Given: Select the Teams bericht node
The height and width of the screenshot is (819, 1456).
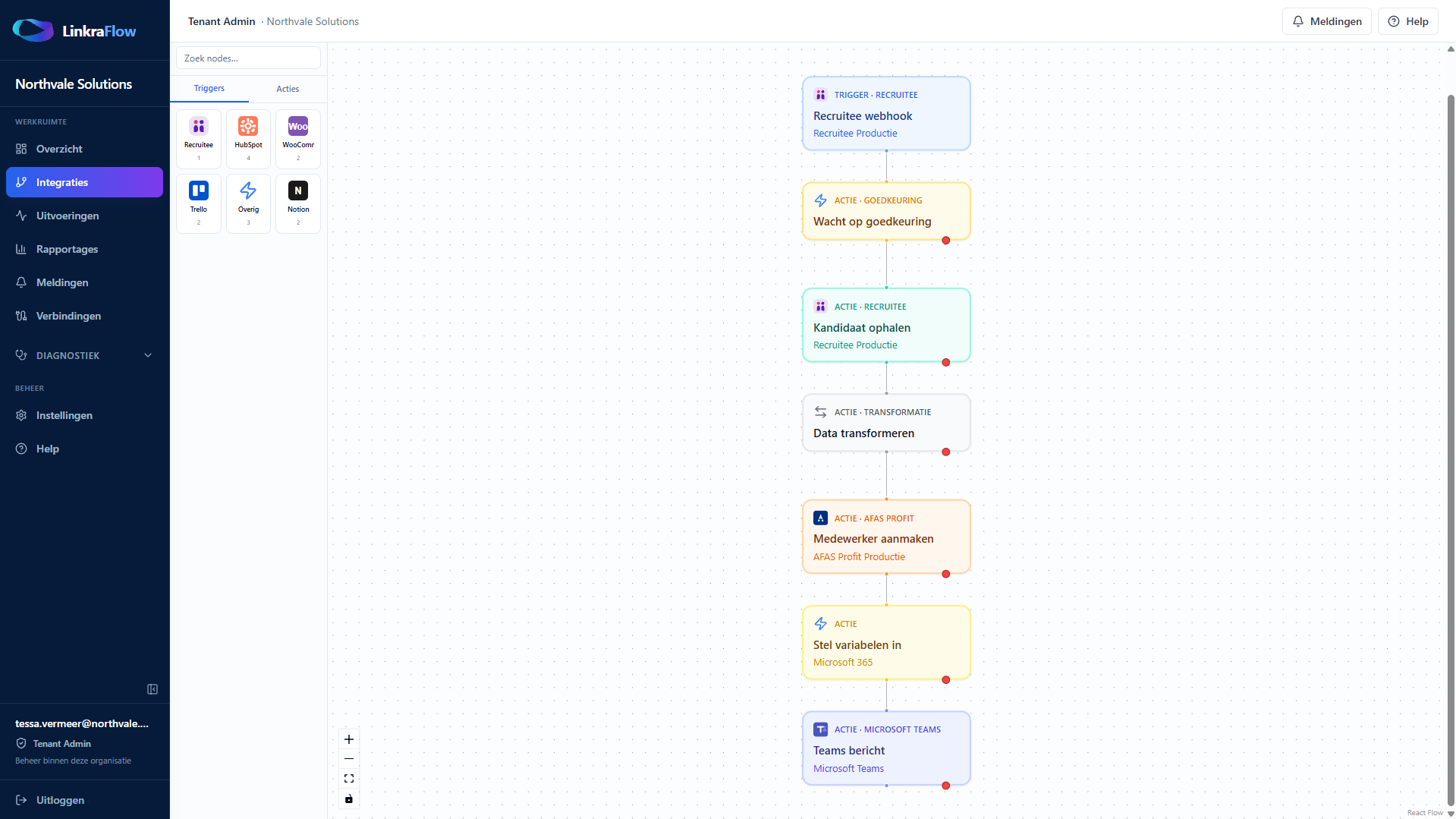Looking at the screenshot, I should click(886, 748).
